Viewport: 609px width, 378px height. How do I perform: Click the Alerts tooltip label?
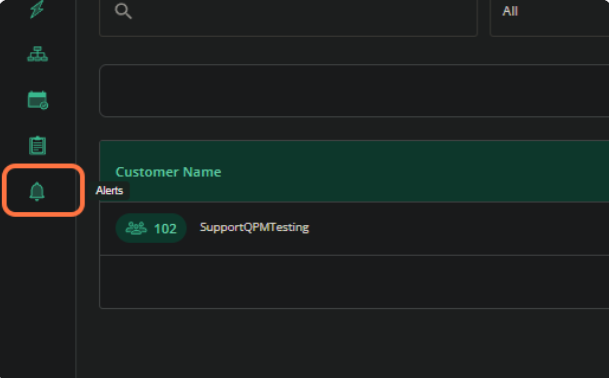coord(109,190)
